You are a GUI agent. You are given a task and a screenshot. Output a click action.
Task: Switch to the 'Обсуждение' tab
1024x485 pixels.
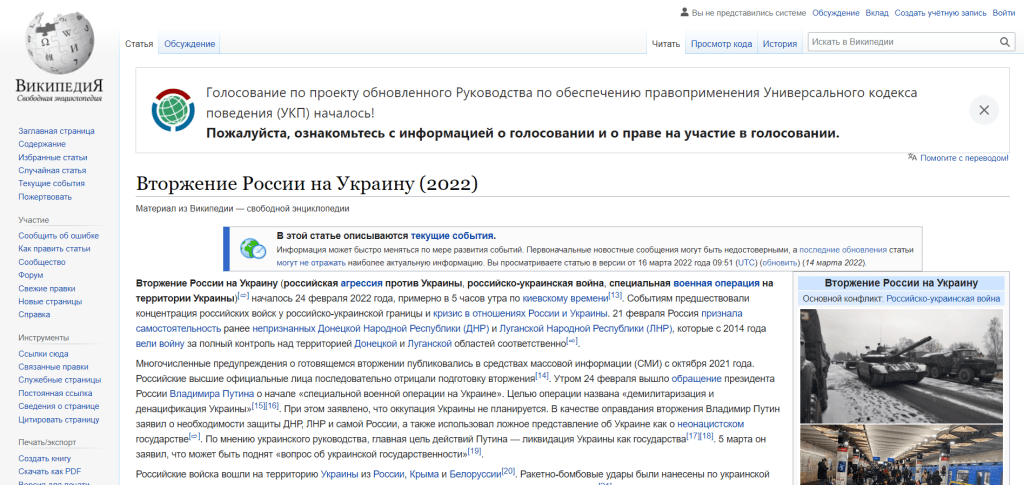coord(189,44)
